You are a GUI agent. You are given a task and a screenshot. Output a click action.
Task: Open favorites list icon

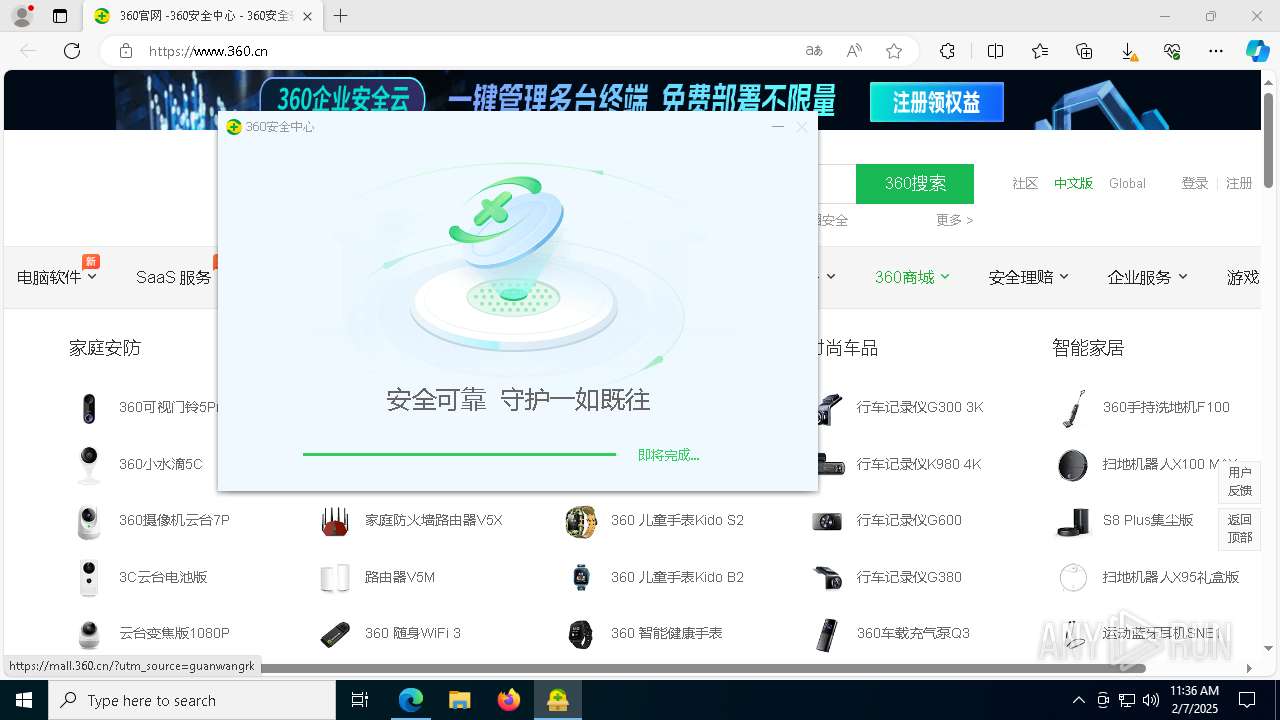1040,51
